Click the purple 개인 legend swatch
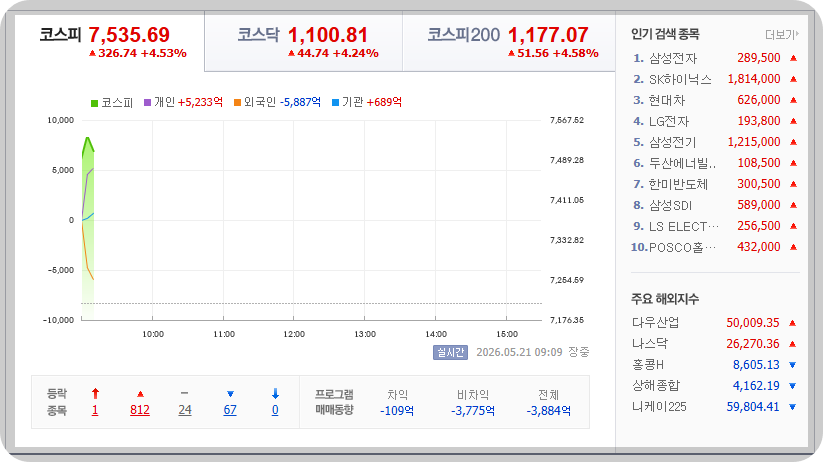The height and width of the screenshot is (462, 823). (x=147, y=102)
